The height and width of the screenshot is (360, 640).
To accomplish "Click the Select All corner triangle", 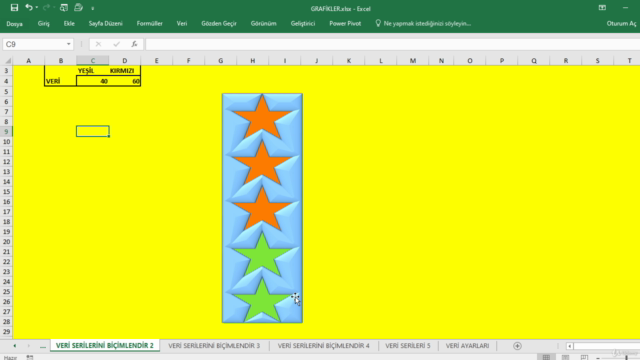I will coord(7,61).
